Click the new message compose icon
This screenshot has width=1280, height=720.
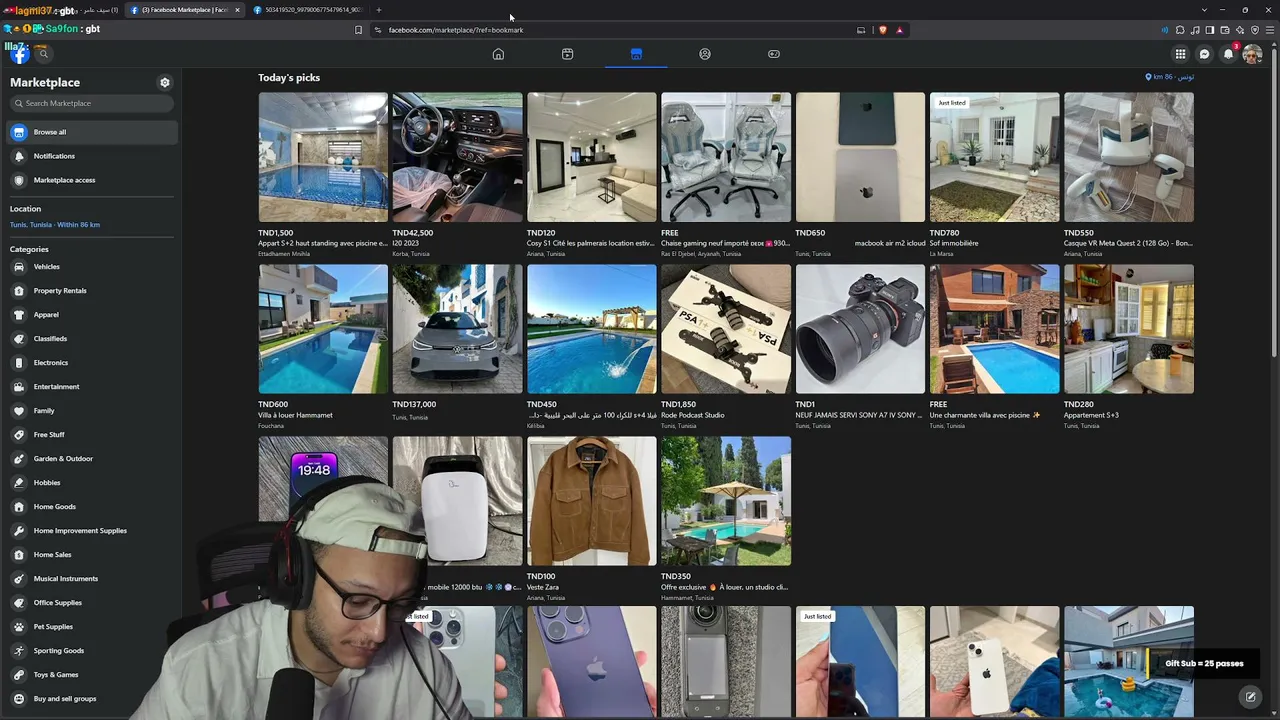click(x=1250, y=697)
